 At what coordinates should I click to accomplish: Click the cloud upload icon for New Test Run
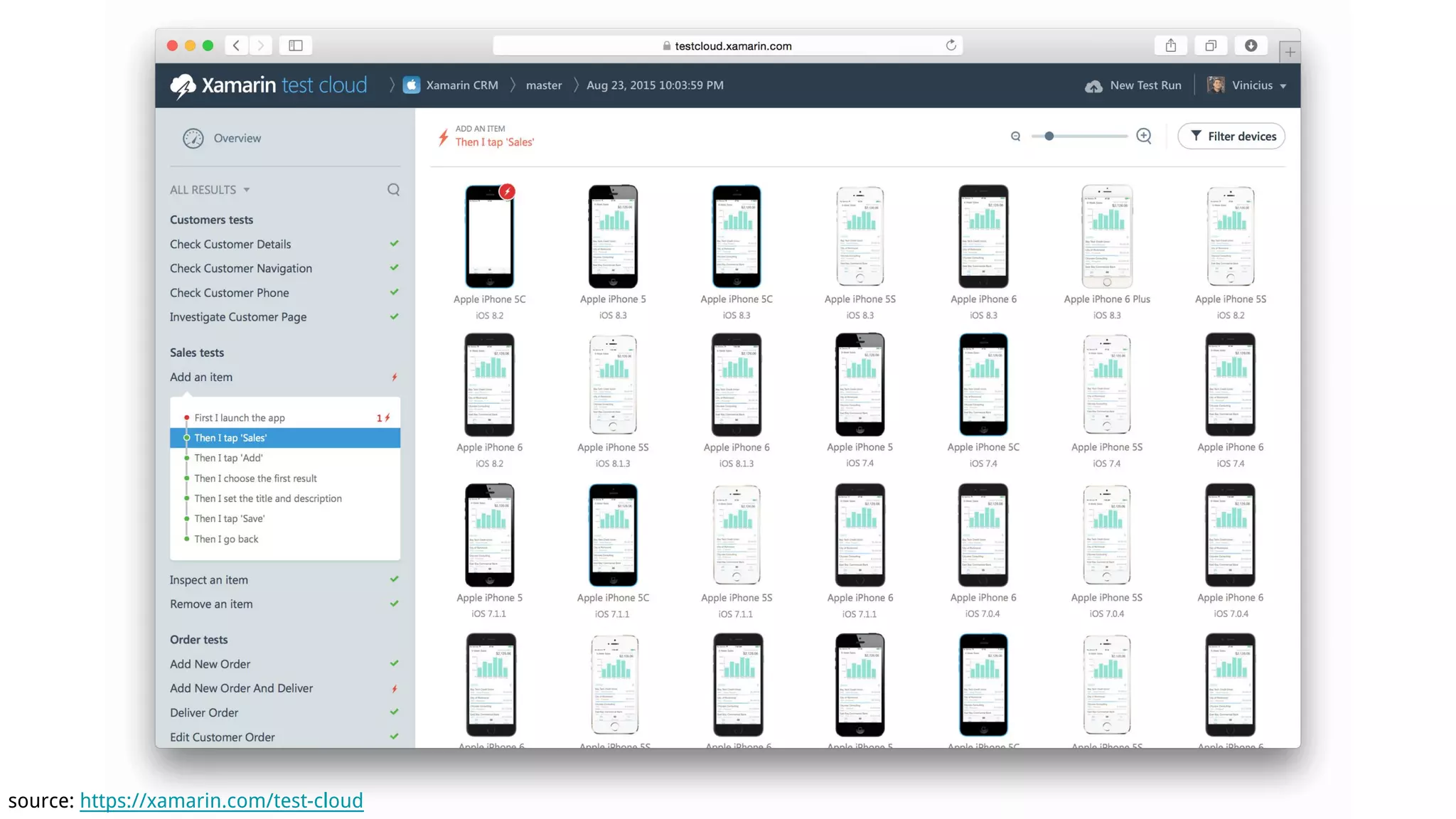pyautogui.click(x=1093, y=86)
